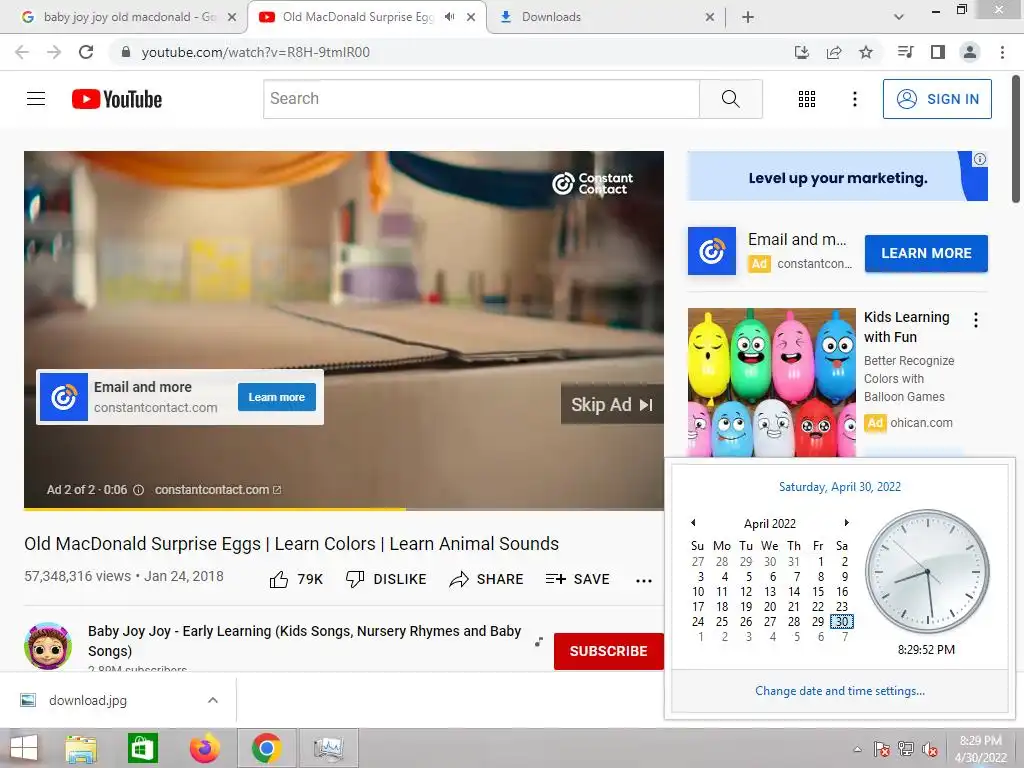Open Kids Learning ad options menu
1024x768 pixels.
(976, 320)
